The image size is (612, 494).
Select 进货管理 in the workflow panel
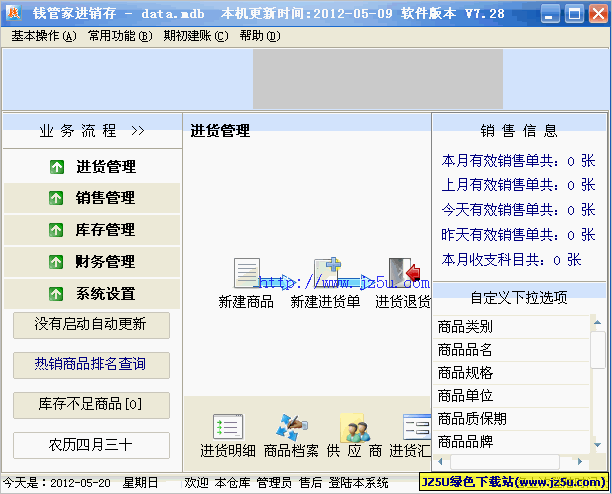pos(106,167)
